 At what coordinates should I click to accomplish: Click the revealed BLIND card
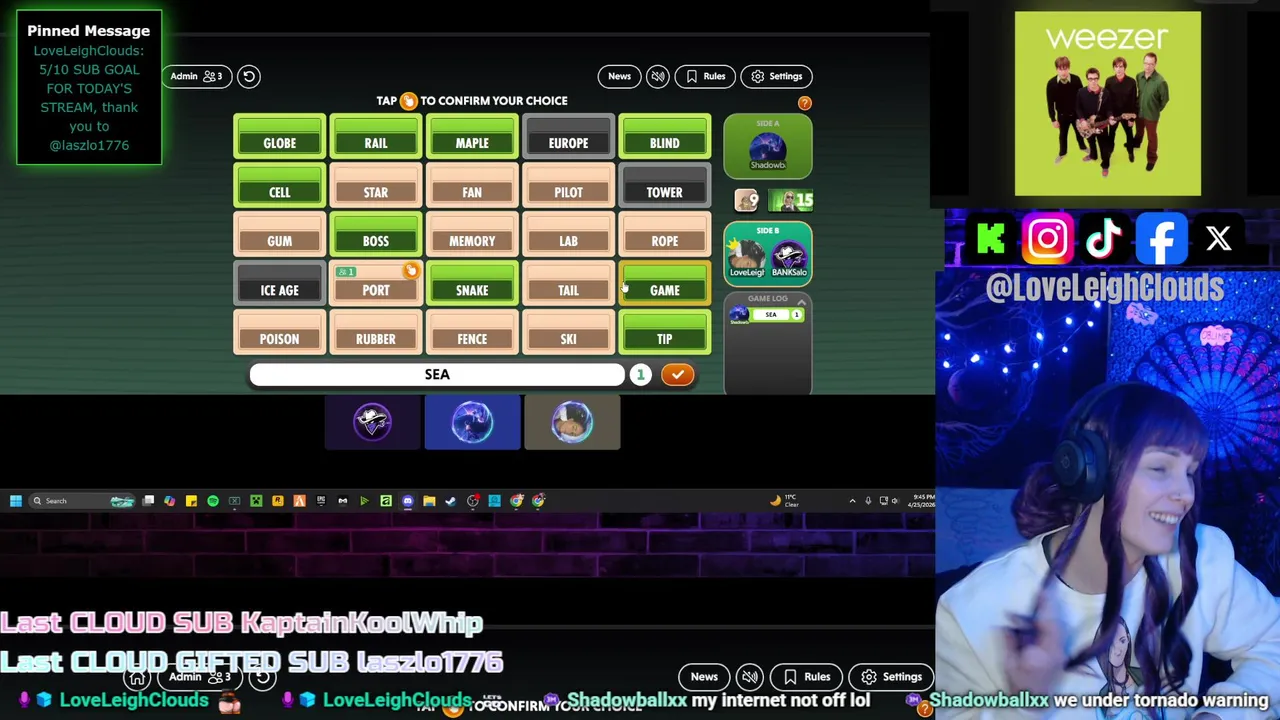pos(665,138)
